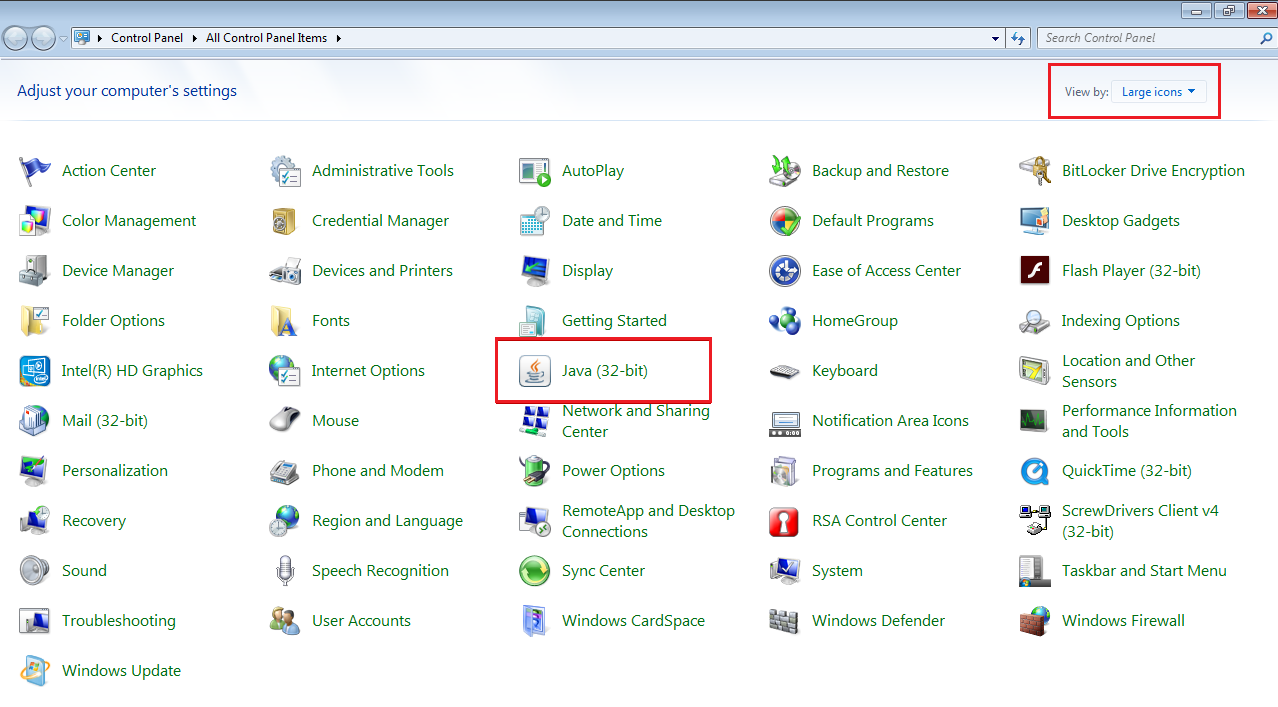The width and height of the screenshot is (1278, 707).
Task: Open the Action Center flag icon
Action: click(x=35, y=171)
